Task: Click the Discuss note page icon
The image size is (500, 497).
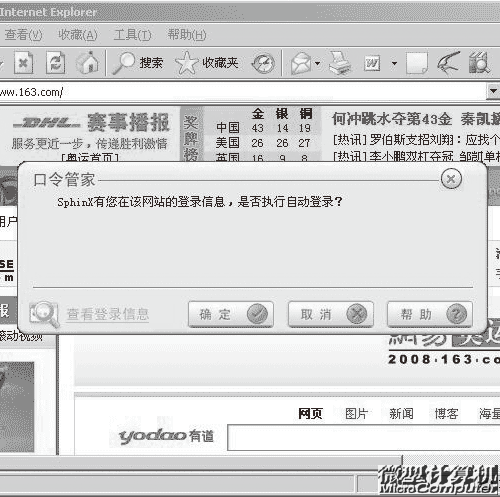Action: tap(417, 63)
